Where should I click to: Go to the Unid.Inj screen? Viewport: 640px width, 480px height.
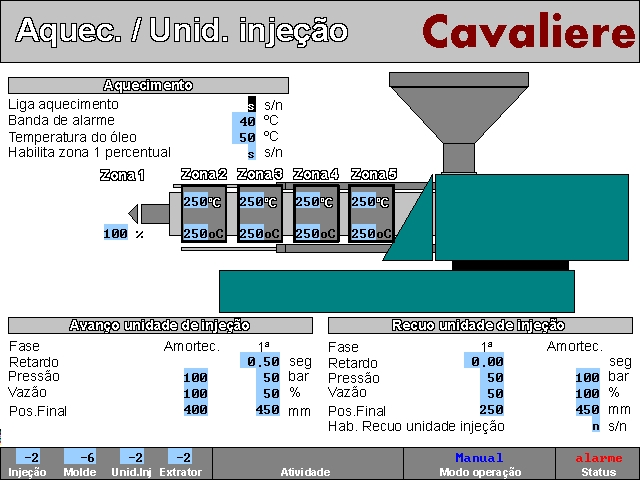130,463
